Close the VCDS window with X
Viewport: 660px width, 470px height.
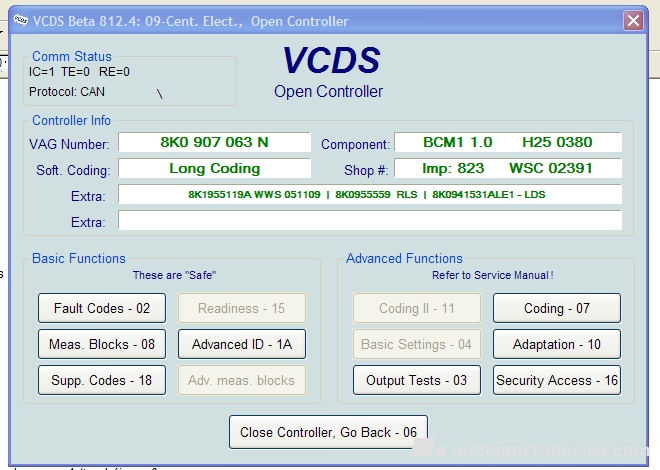633,20
